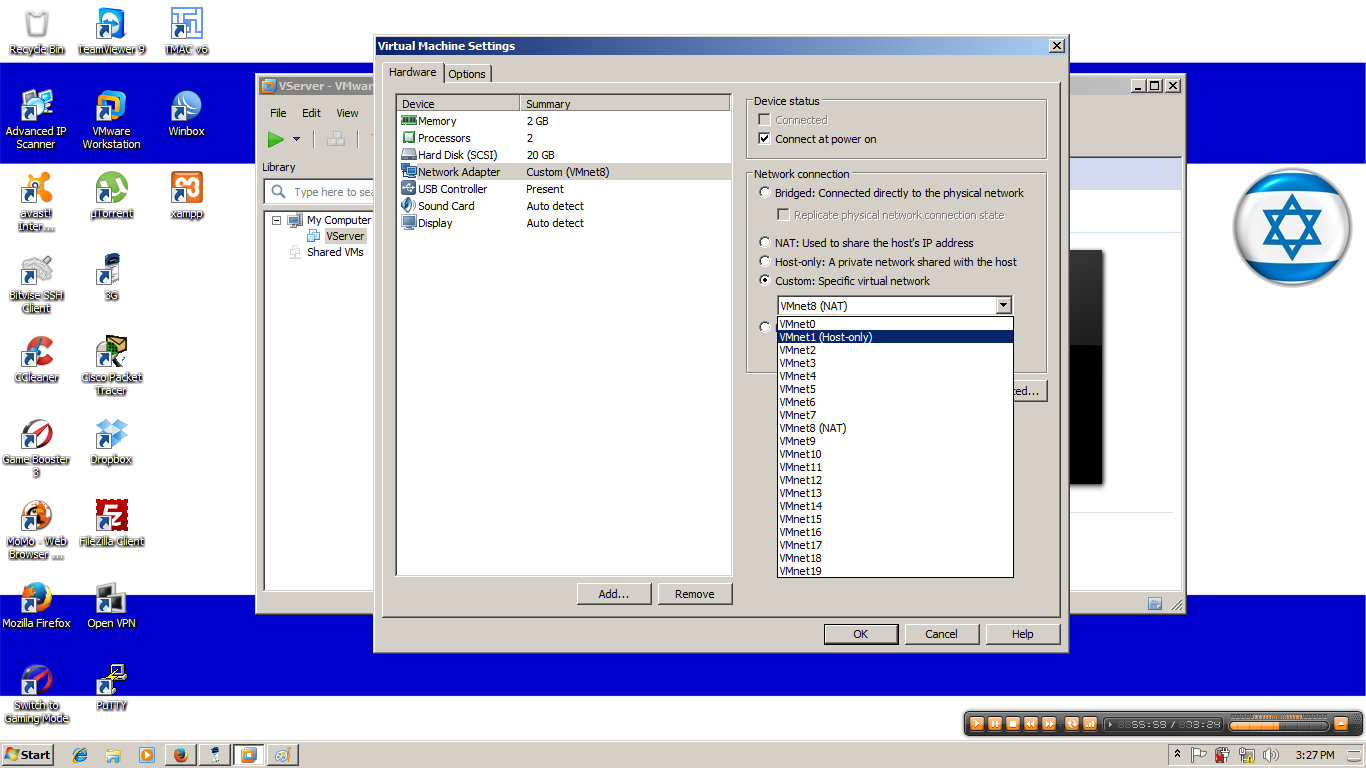Click the Cancel button
Viewport: 1366px width, 768px height.
(x=942, y=634)
